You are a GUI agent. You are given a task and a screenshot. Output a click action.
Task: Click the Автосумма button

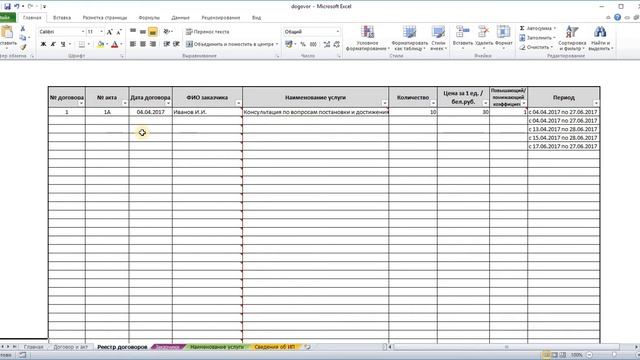[x=538, y=28]
